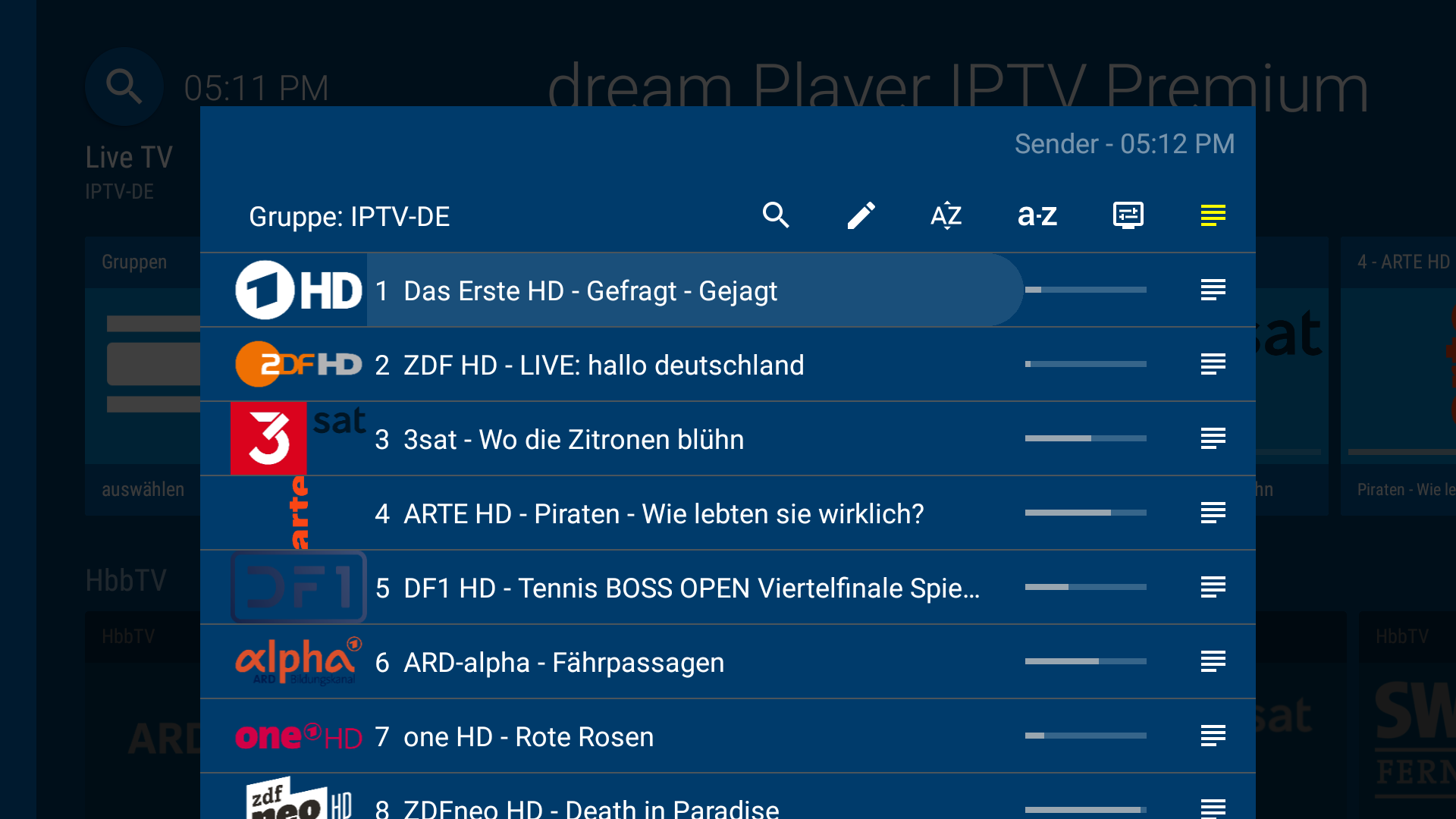Open menu for ARTE HD row

(1213, 513)
